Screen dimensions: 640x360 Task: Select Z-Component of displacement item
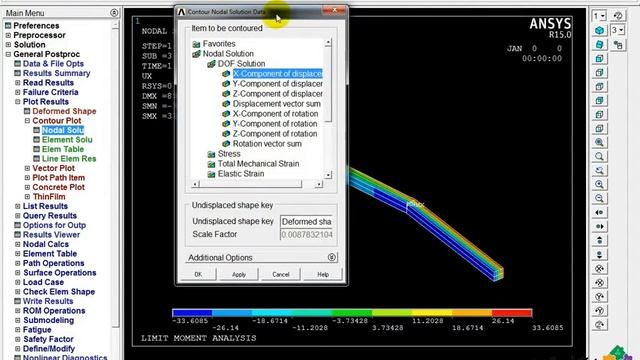coord(278,94)
